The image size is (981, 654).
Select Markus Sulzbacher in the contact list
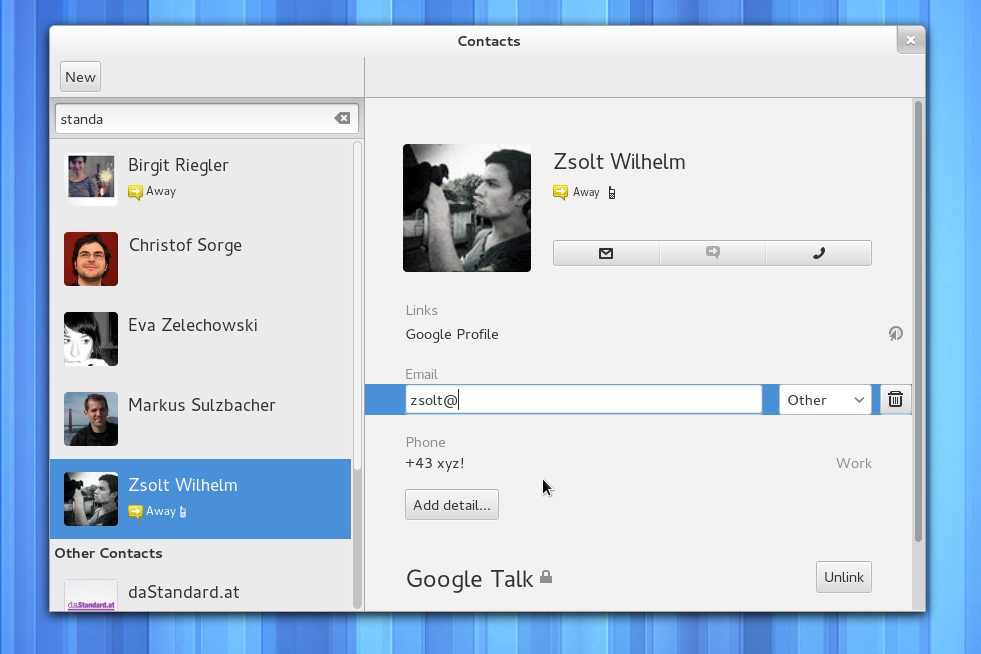[x=201, y=419]
